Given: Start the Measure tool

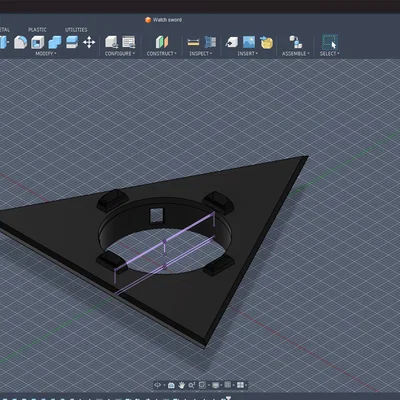Looking at the screenshot, I should point(193,42).
